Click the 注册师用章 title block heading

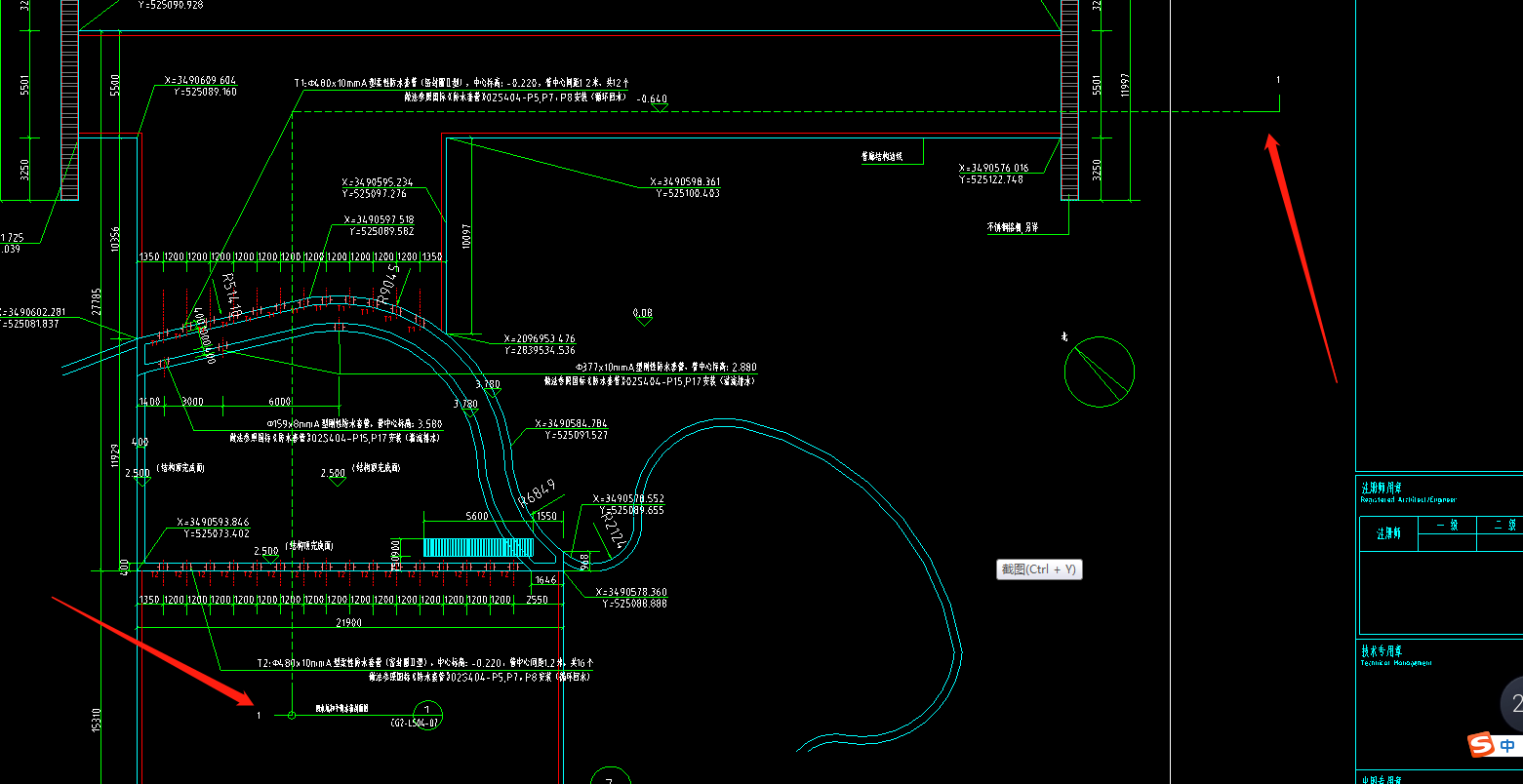click(x=1382, y=490)
